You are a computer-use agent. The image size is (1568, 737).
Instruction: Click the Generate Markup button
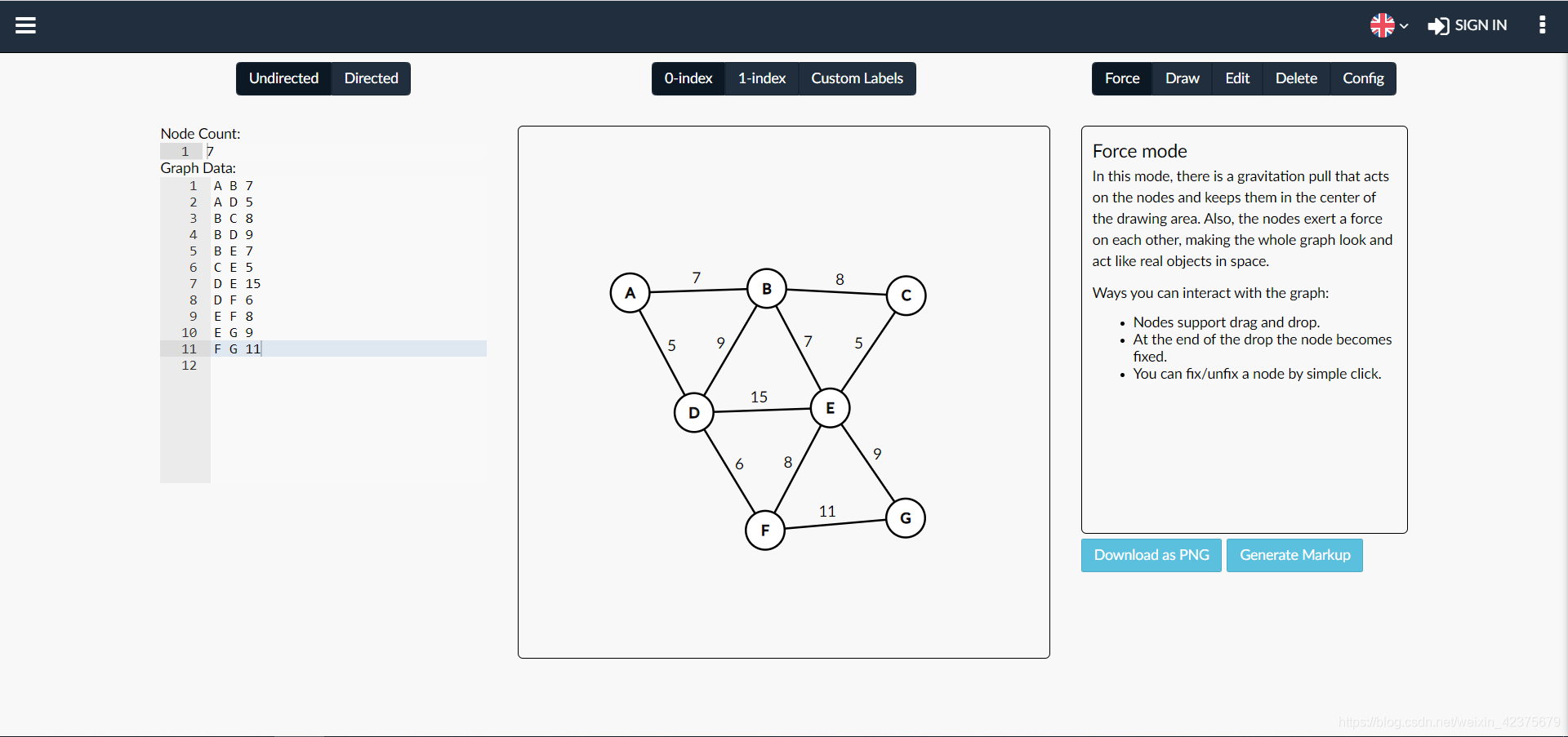pos(1294,555)
